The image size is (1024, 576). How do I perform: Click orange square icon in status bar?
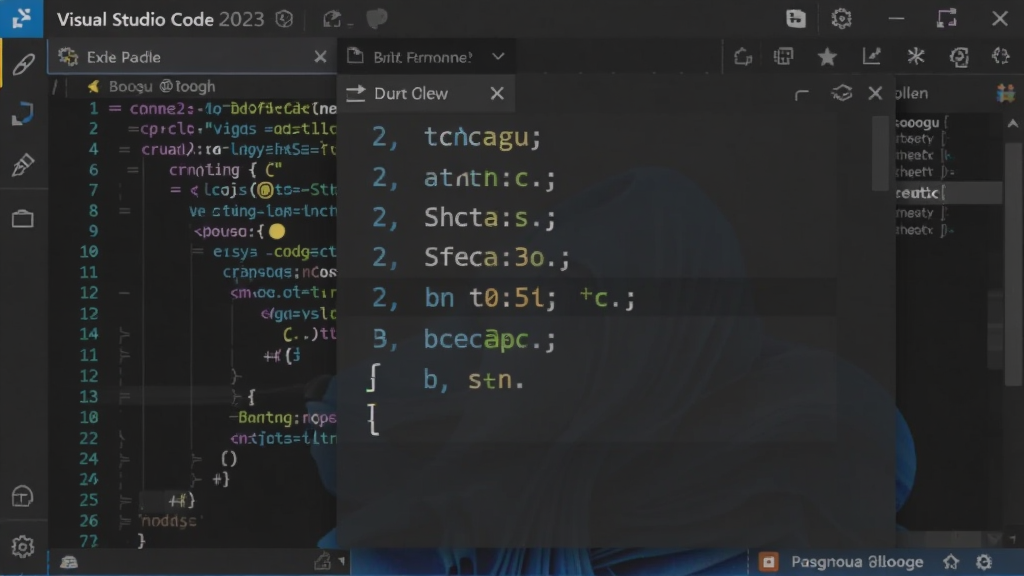pos(769,562)
